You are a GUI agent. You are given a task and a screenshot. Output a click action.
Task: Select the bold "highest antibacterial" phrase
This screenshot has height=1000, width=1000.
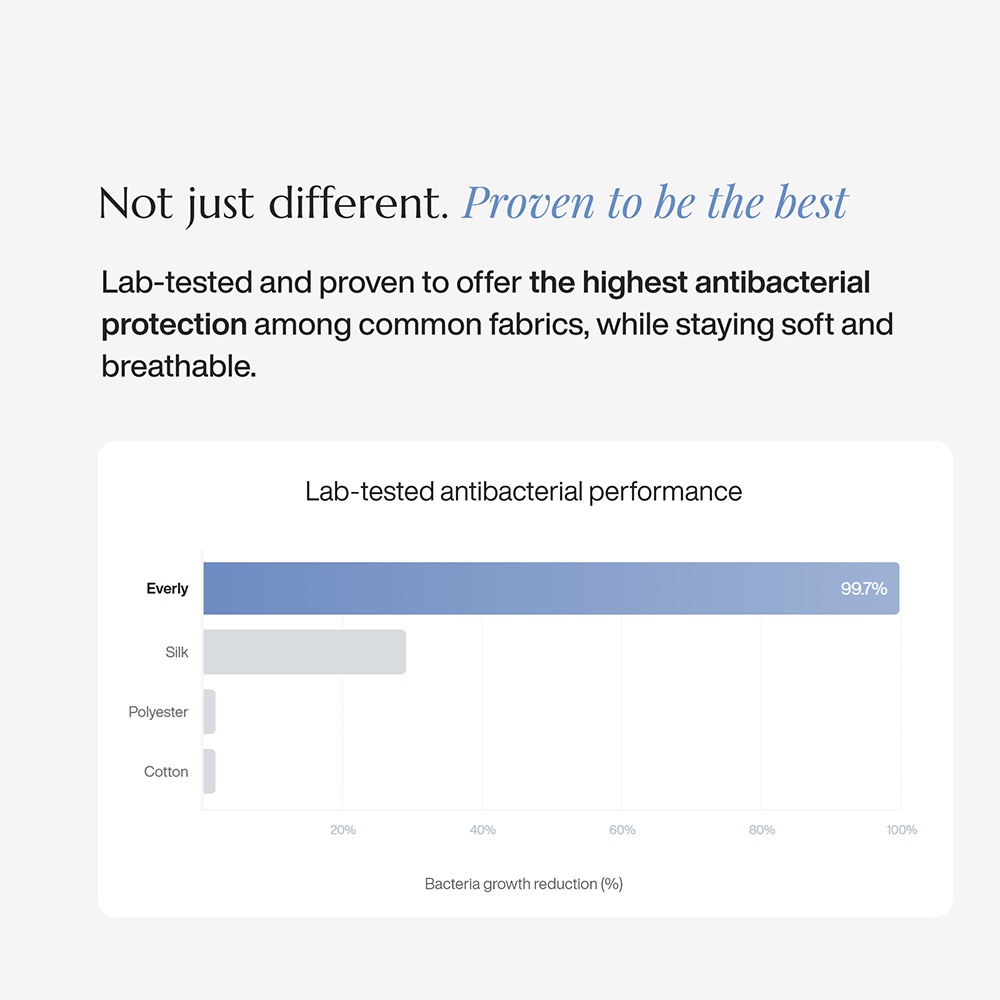[700, 283]
